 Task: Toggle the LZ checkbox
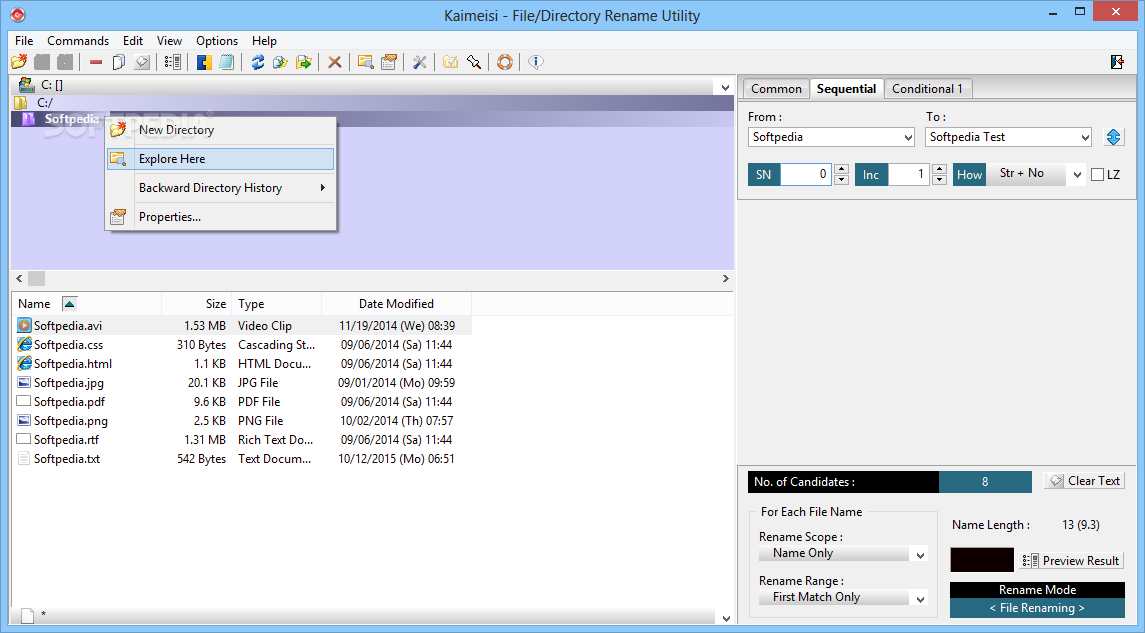pos(1098,174)
